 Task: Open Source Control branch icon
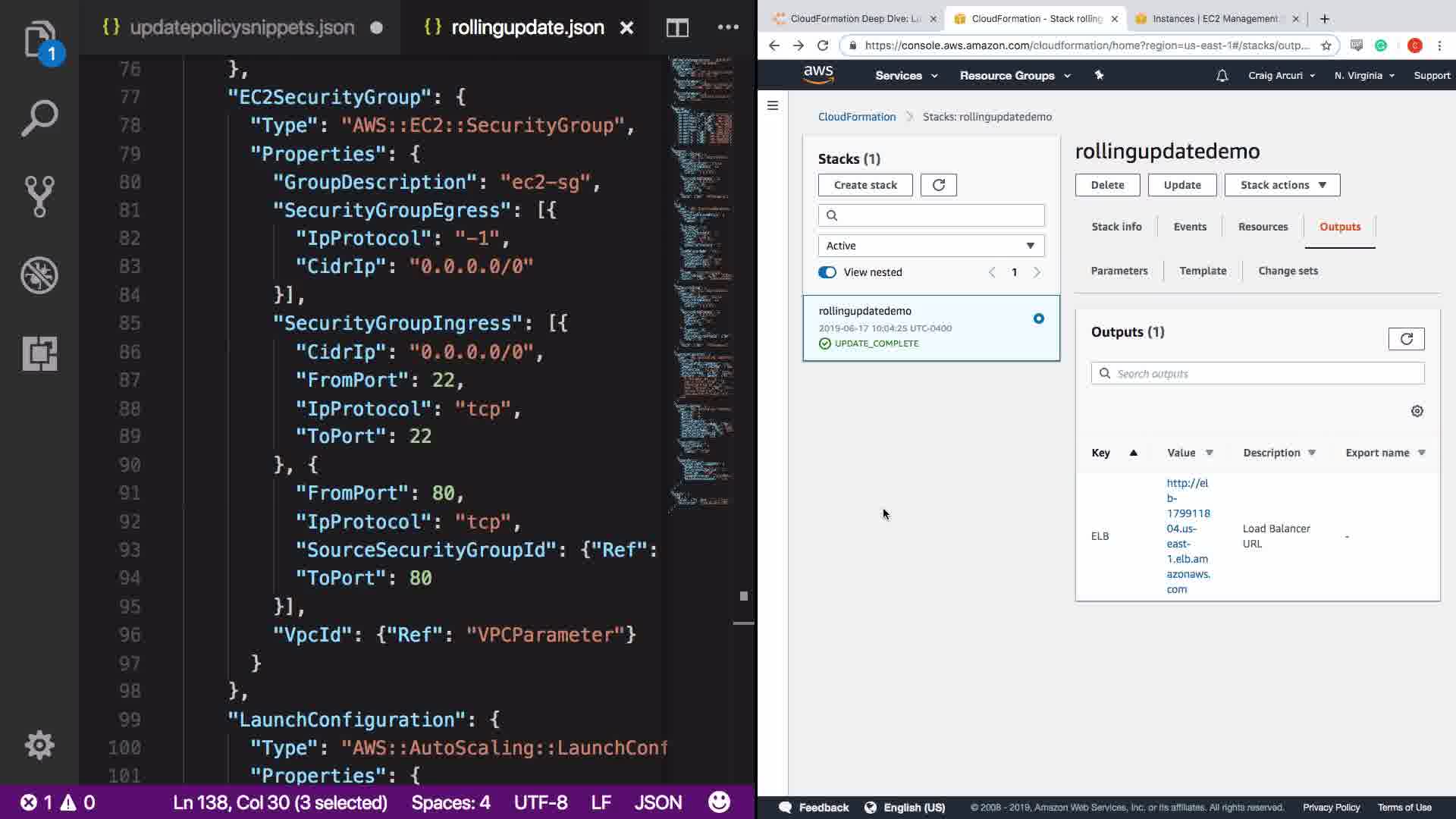pyautogui.click(x=39, y=196)
